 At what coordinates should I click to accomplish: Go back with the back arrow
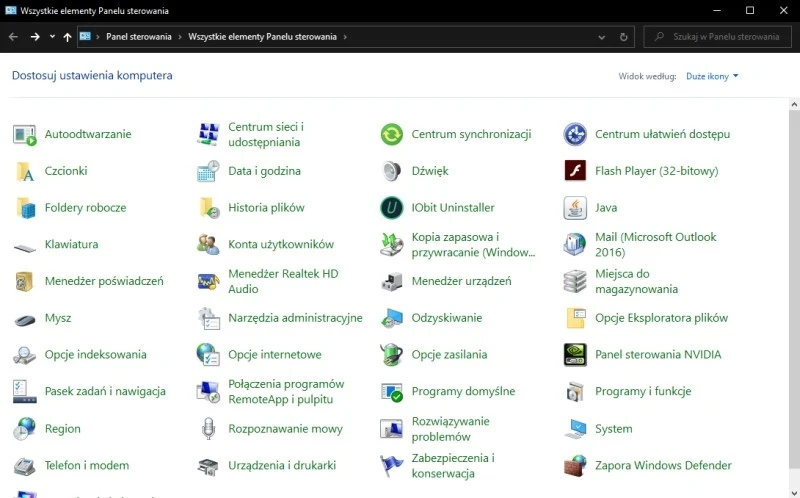pyautogui.click(x=13, y=37)
